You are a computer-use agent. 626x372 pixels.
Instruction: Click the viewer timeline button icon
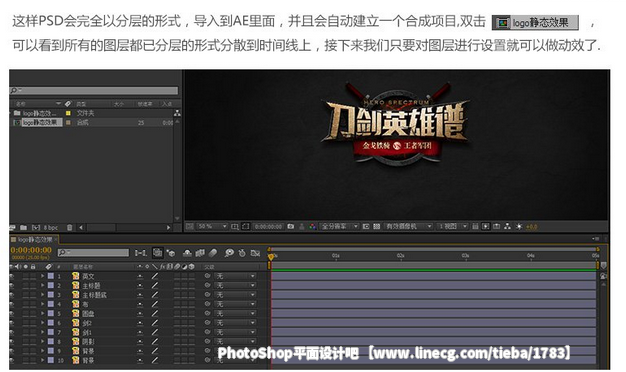coord(496,226)
